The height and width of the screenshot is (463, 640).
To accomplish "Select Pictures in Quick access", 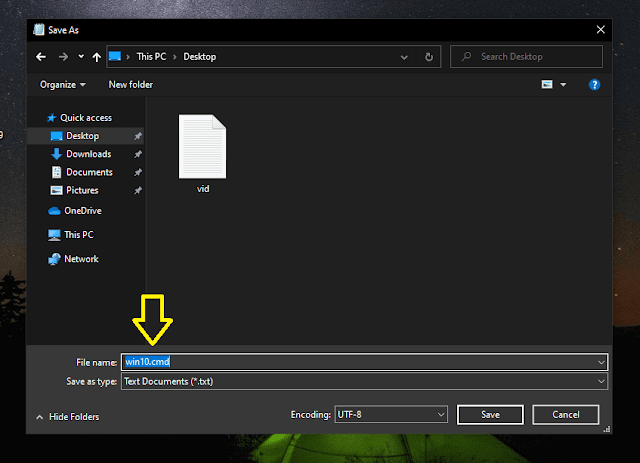I will (82, 190).
